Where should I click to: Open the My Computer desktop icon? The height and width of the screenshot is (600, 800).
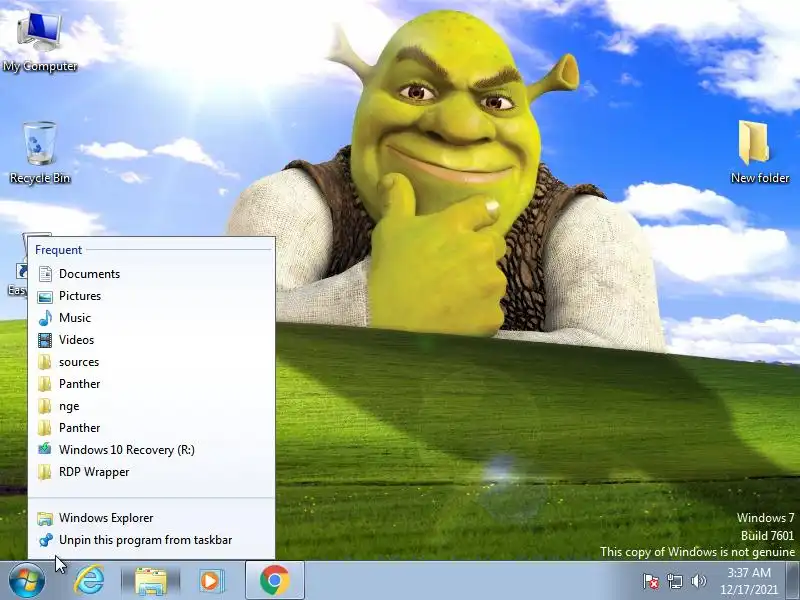coord(39,42)
